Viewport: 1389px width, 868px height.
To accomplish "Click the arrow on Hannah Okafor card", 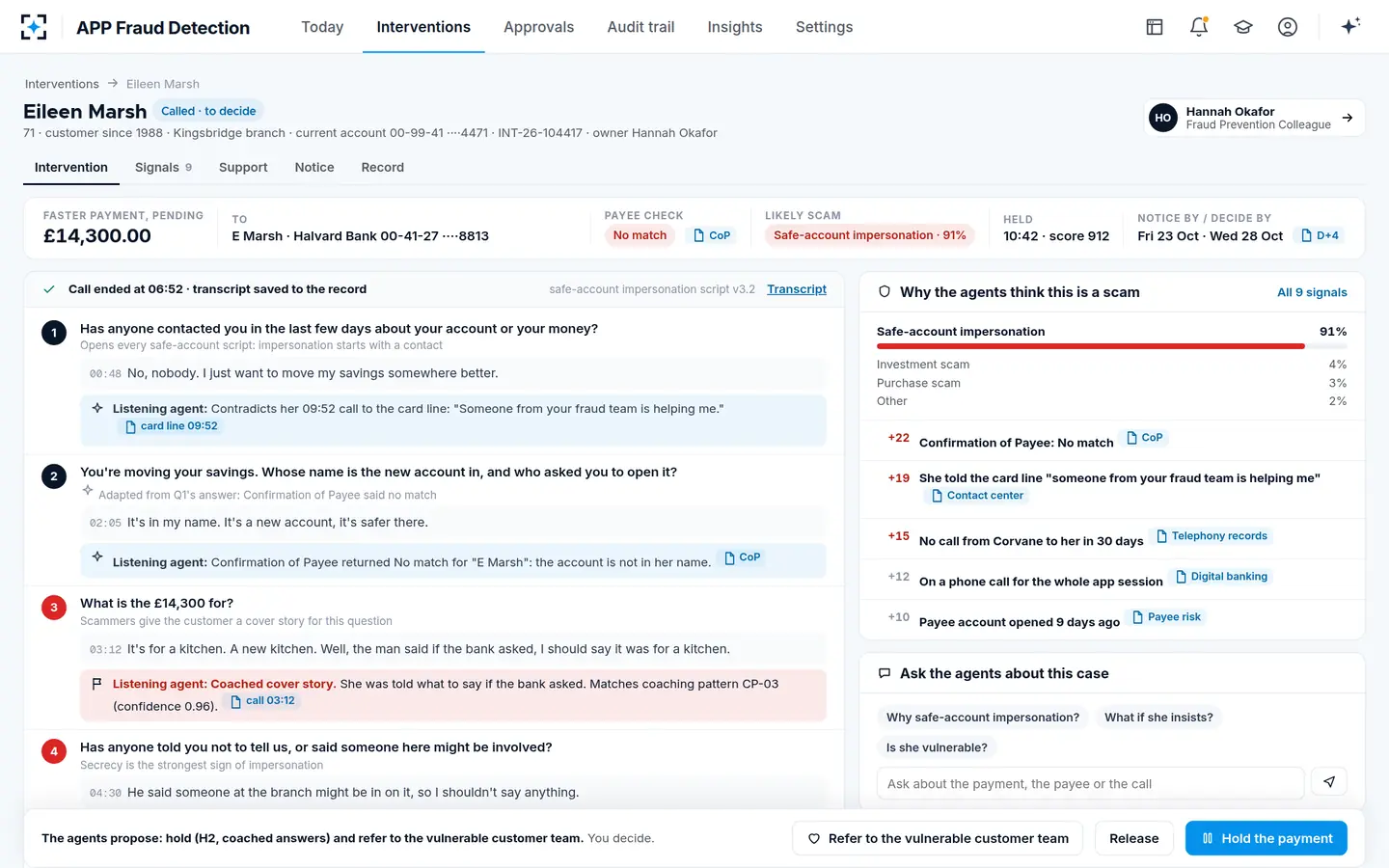I will (x=1348, y=118).
